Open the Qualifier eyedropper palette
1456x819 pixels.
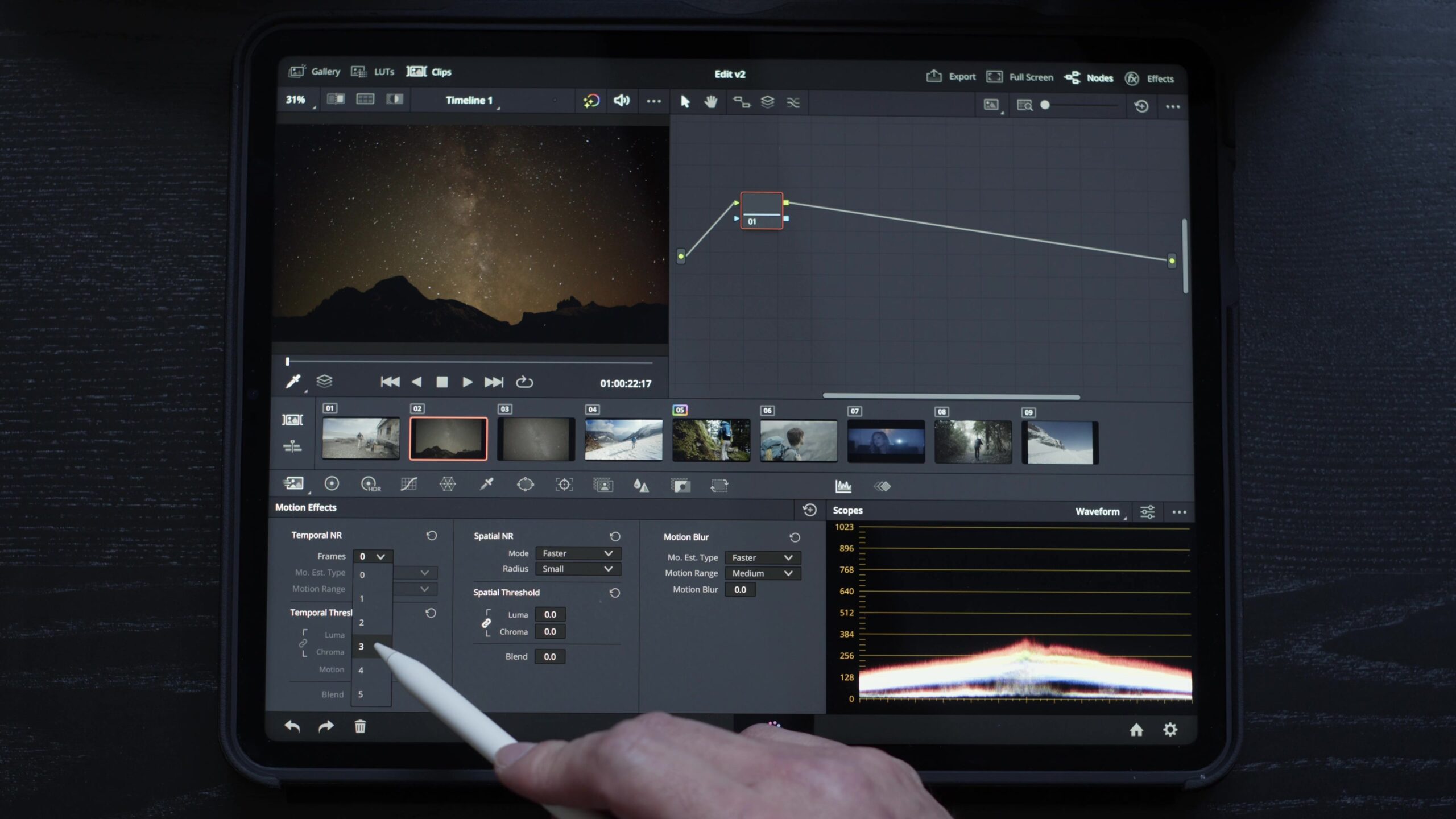click(x=486, y=485)
